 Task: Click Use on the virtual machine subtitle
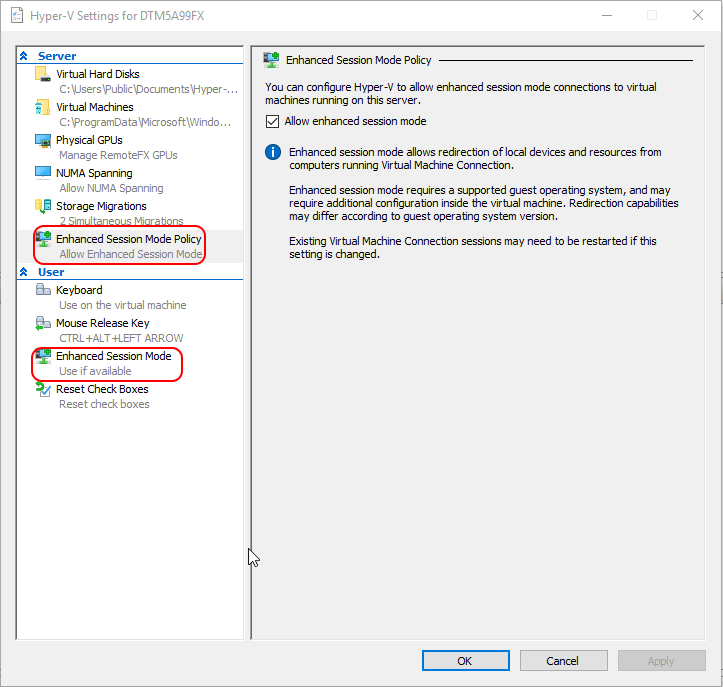pyautogui.click(x=123, y=305)
